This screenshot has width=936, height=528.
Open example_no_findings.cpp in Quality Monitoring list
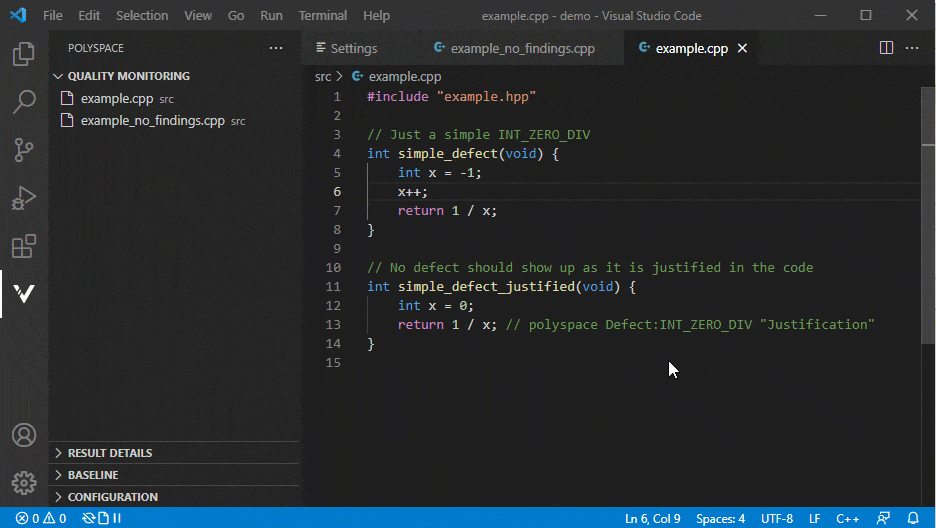pos(152,120)
